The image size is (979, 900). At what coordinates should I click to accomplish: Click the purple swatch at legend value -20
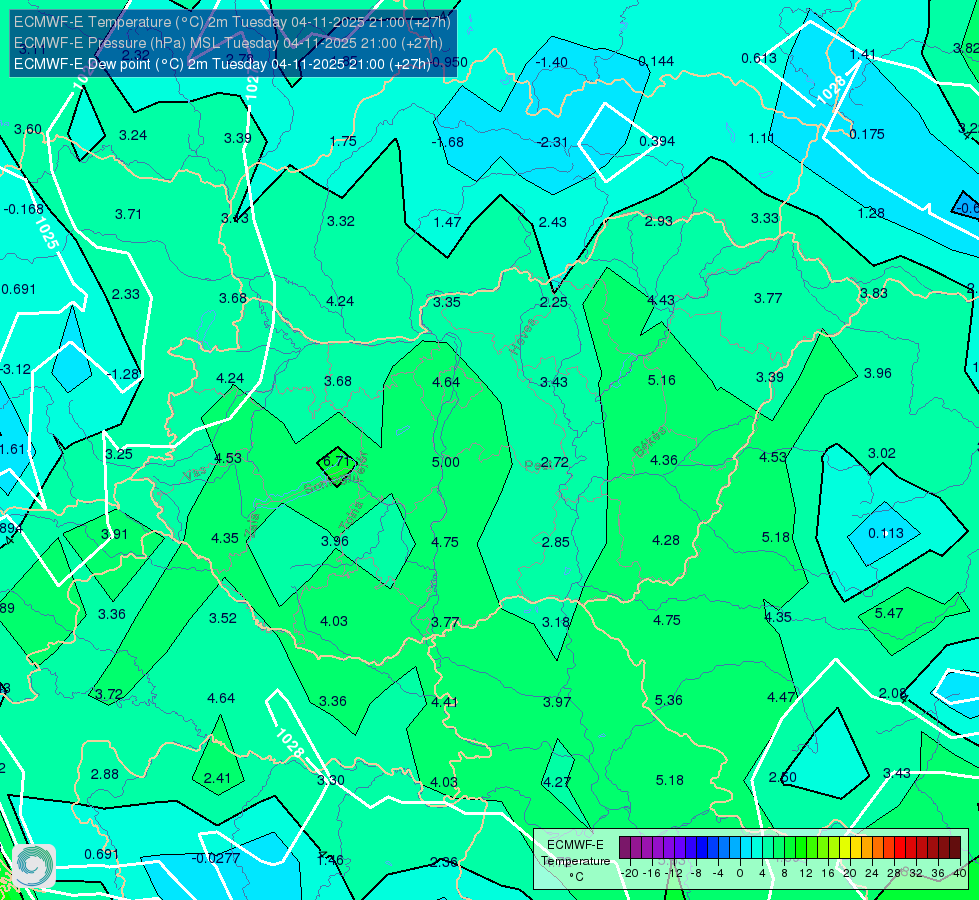click(625, 848)
